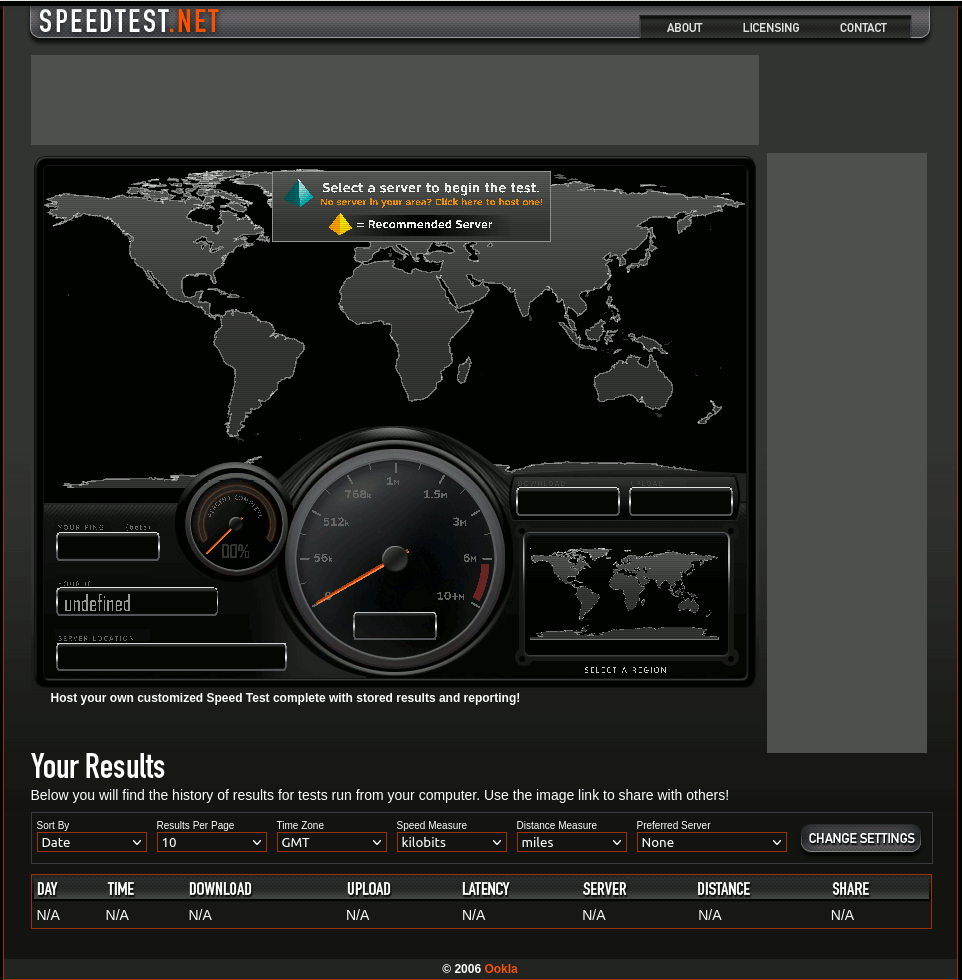Screen dimensions: 962x980
Task: Click the N/A value under SERVER
Action: [x=594, y=915]
